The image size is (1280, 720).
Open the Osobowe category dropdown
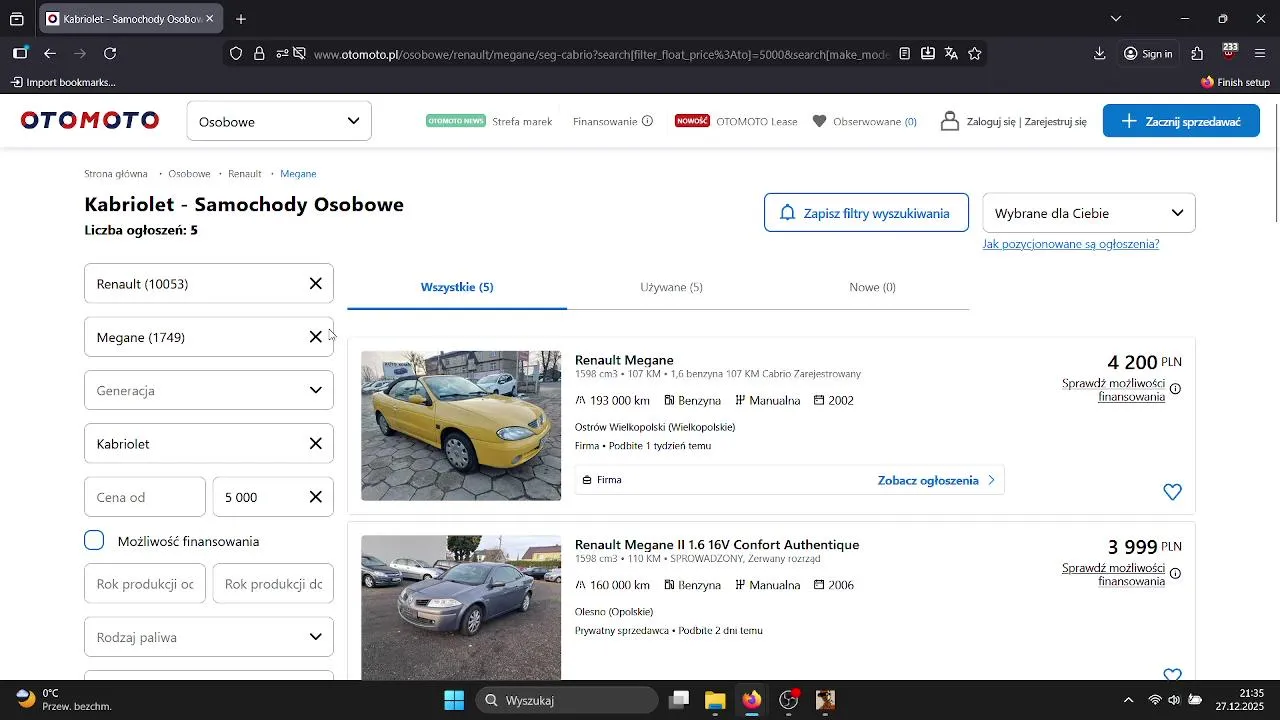coord(279,121)
